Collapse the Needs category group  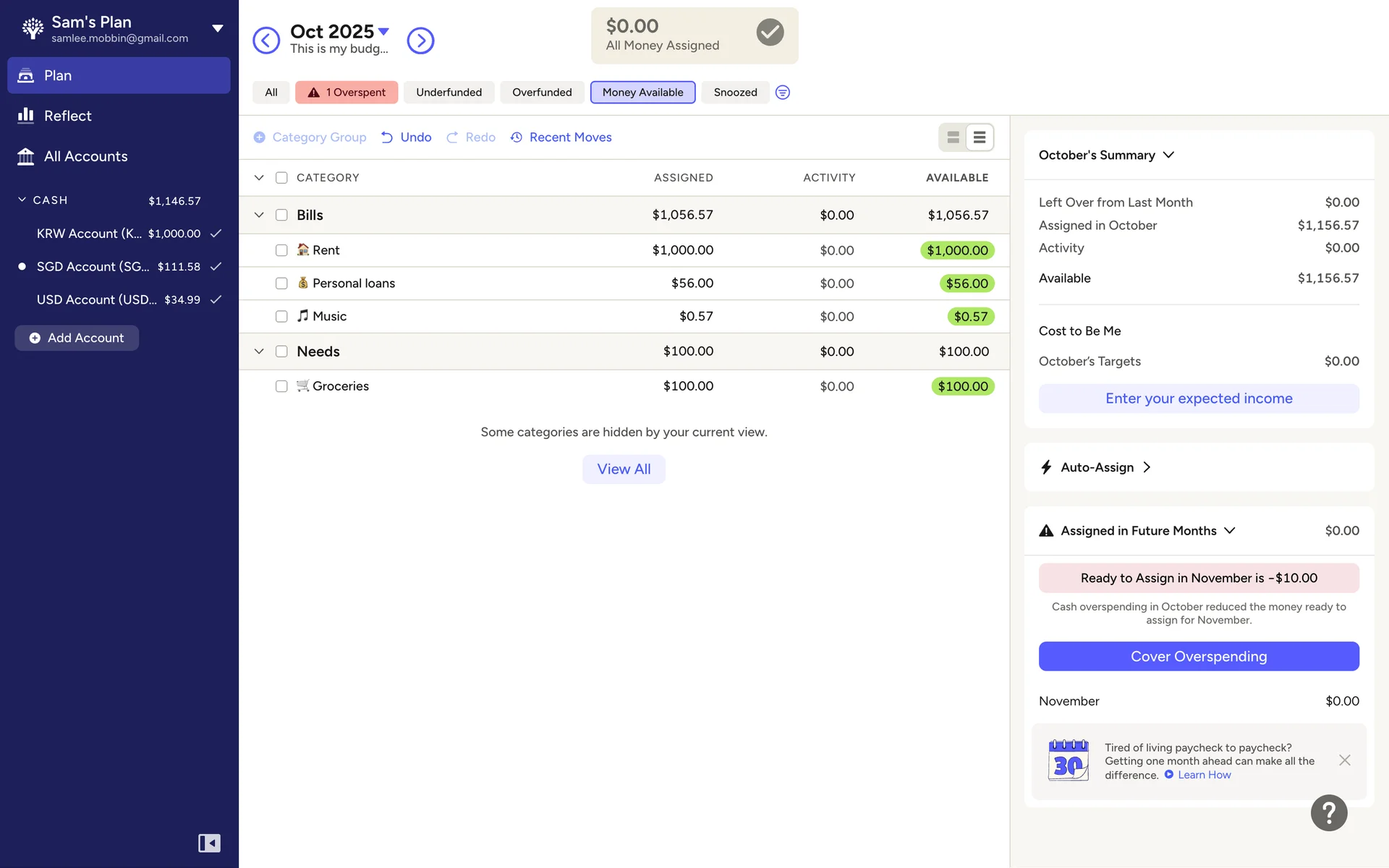click(x=259, y=352)
